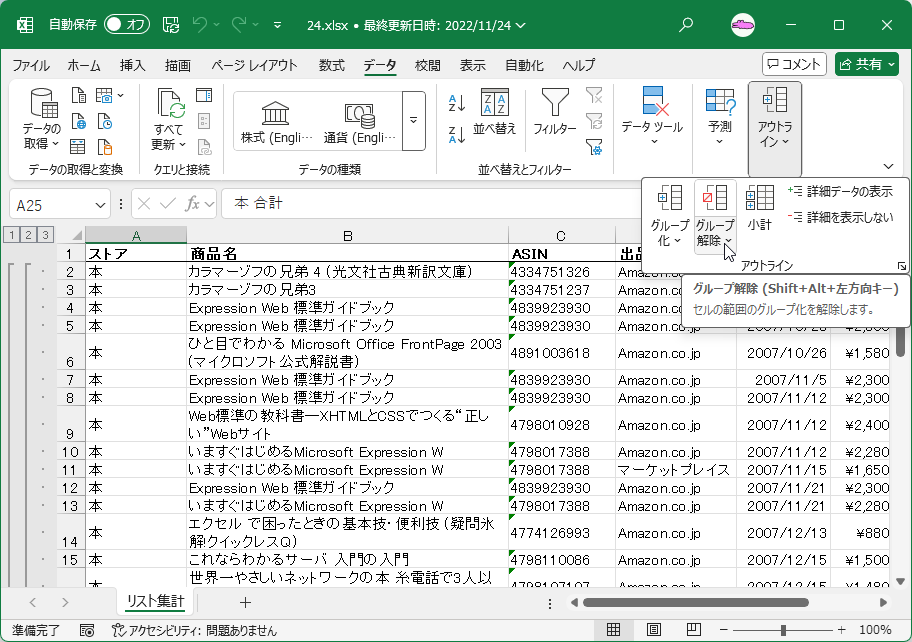Click アクセシビリティ: 問題ありません status
912x642 pixels.
(x=194, y=630)
